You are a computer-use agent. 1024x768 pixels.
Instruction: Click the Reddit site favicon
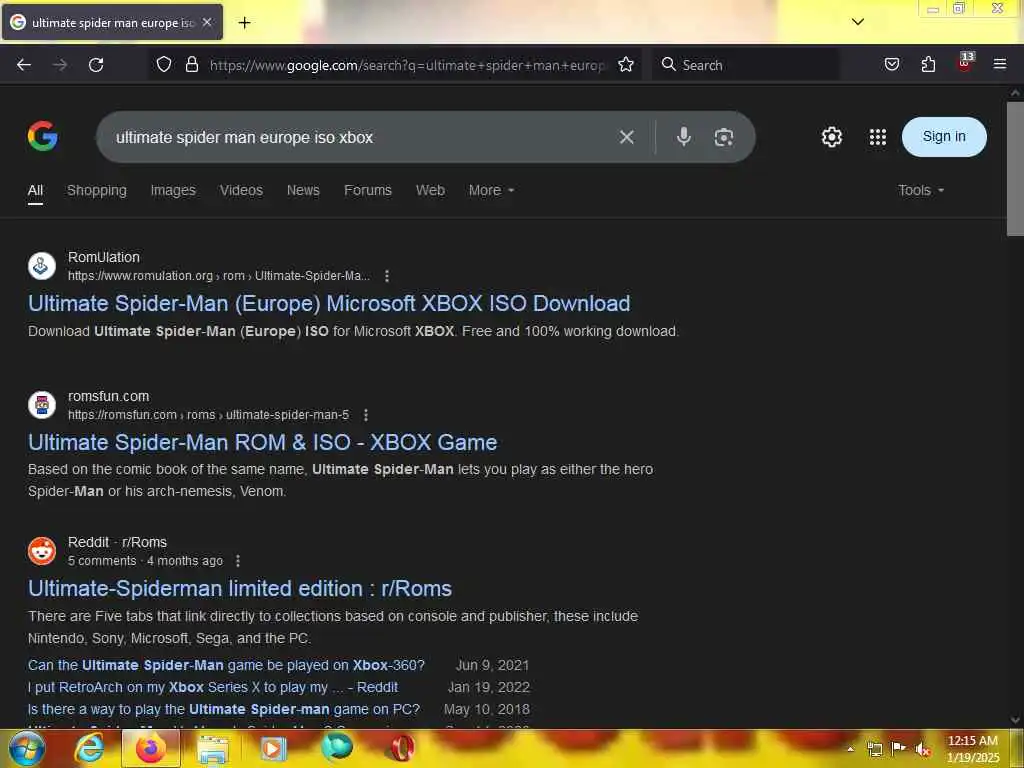coord(42,551)
